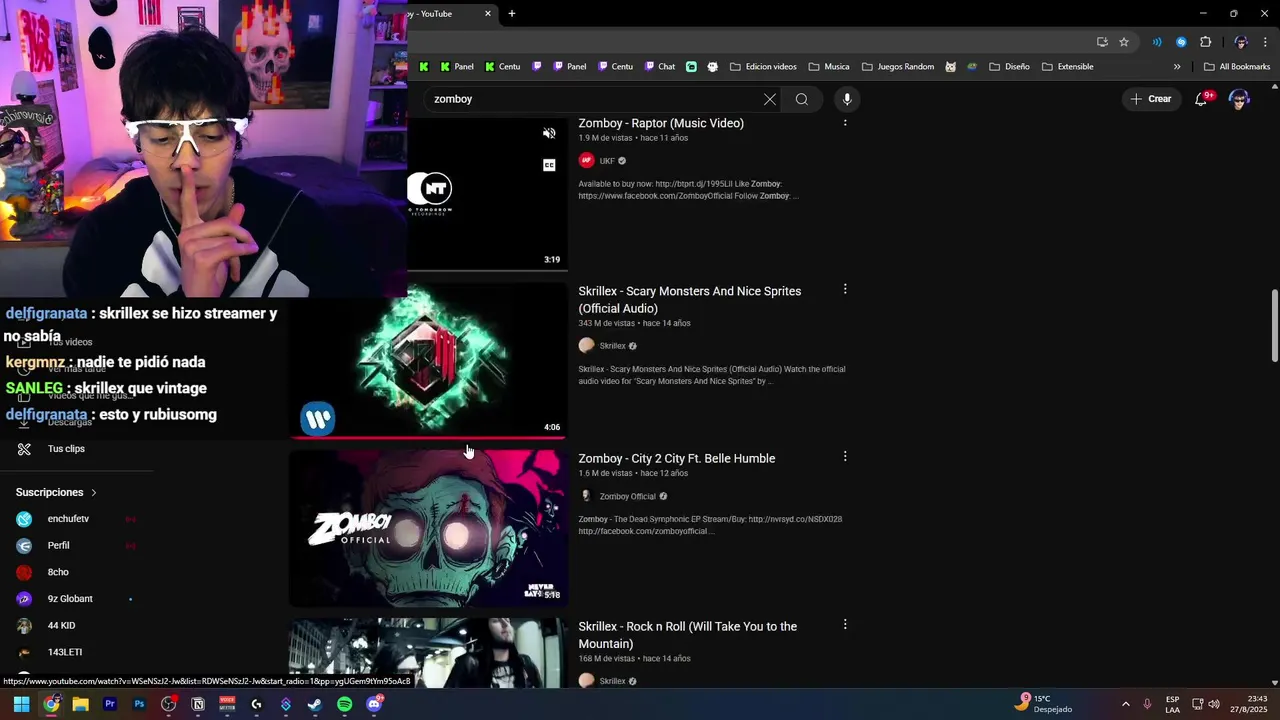Open the Diseño bookmark folder
This screenshot has width=1280, height=720.
pos(1010,67)
